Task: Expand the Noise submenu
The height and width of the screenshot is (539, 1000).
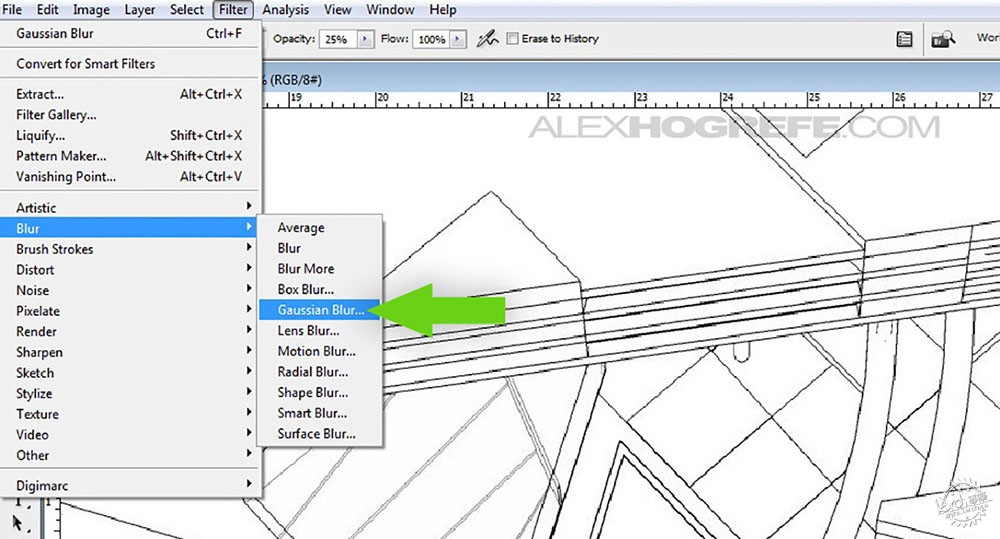Action: pyautogui.click(x=129, y=290)
